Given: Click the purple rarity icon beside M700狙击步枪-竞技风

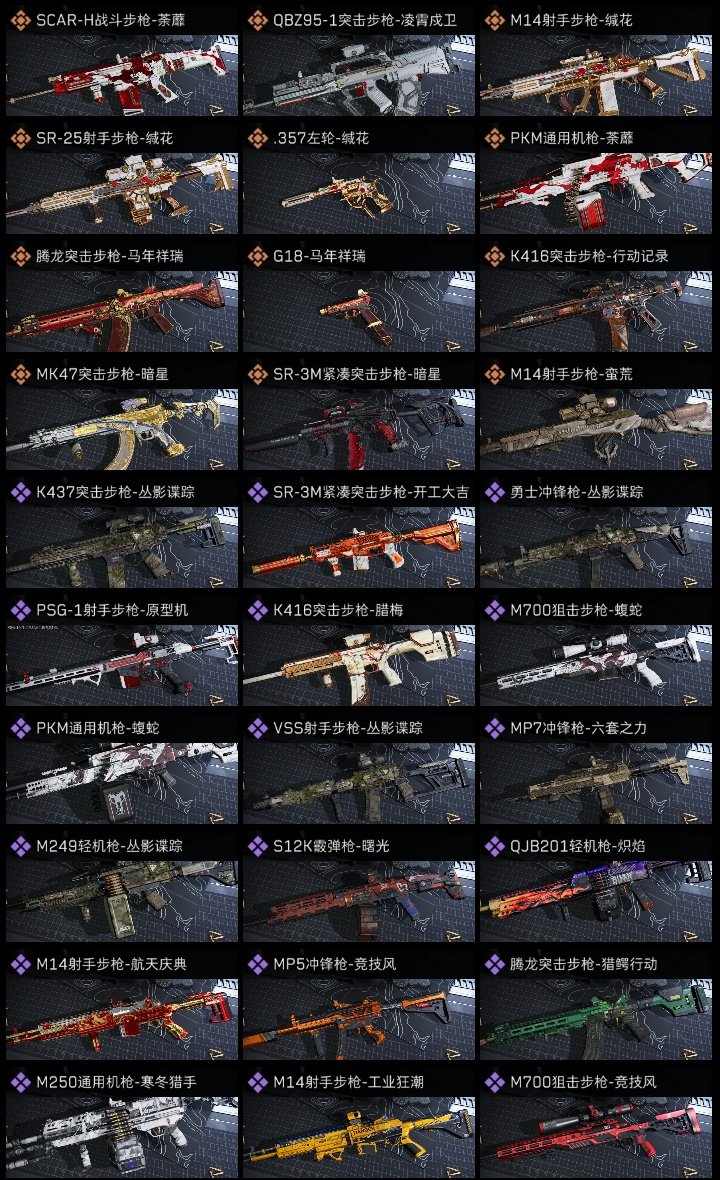Looking at the screenshot, I should 494,1082.
